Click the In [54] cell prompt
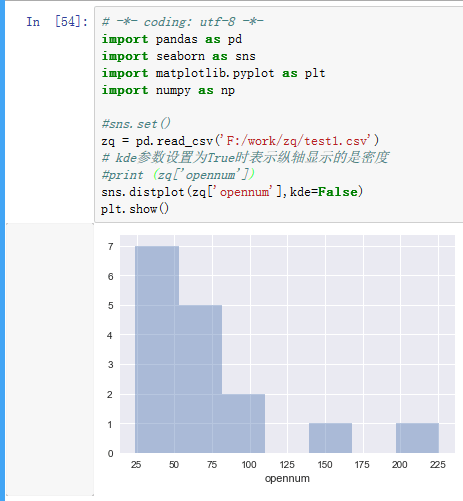 tap(57, 22)
